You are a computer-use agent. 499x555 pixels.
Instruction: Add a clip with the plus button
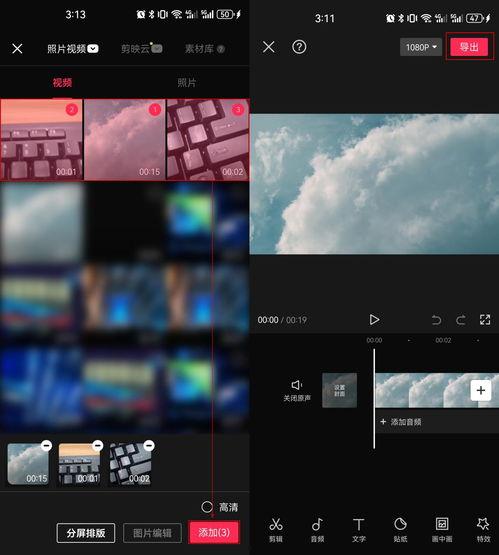coord(481,390)
